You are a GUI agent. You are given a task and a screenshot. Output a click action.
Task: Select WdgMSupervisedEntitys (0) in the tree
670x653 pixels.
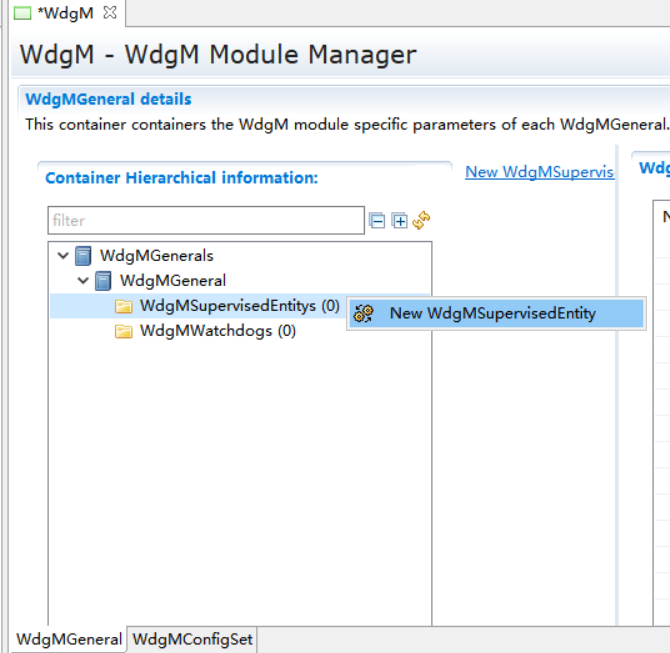[x=240, y=305]
